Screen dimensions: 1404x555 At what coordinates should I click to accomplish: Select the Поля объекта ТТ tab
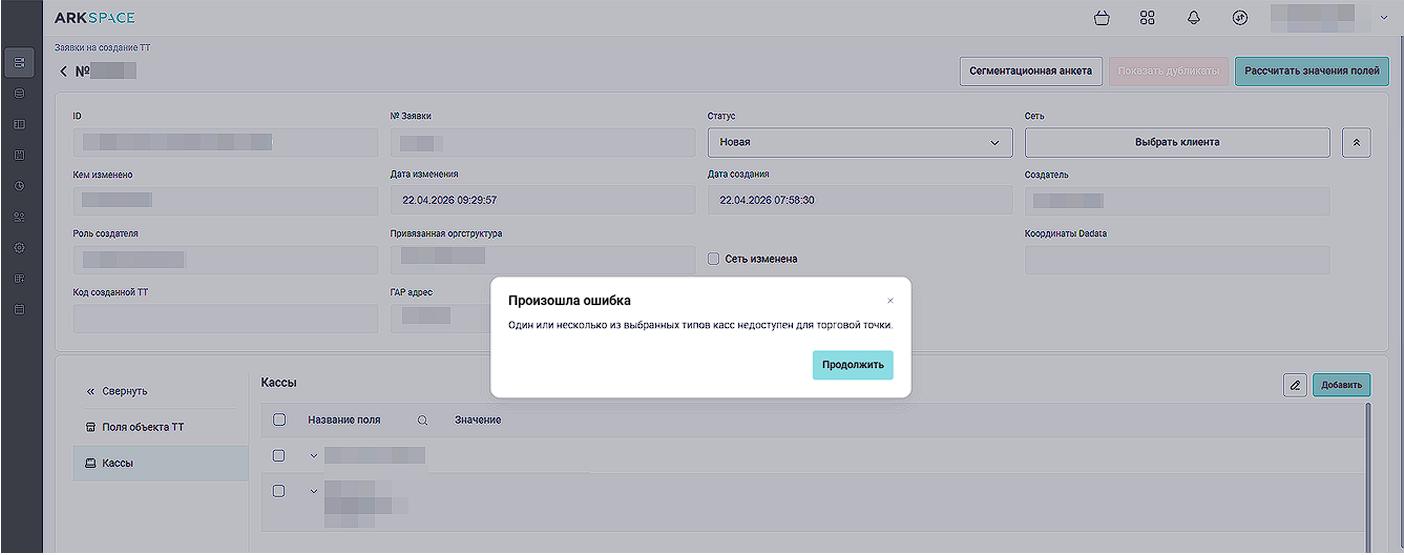click(x=143, y=427)
